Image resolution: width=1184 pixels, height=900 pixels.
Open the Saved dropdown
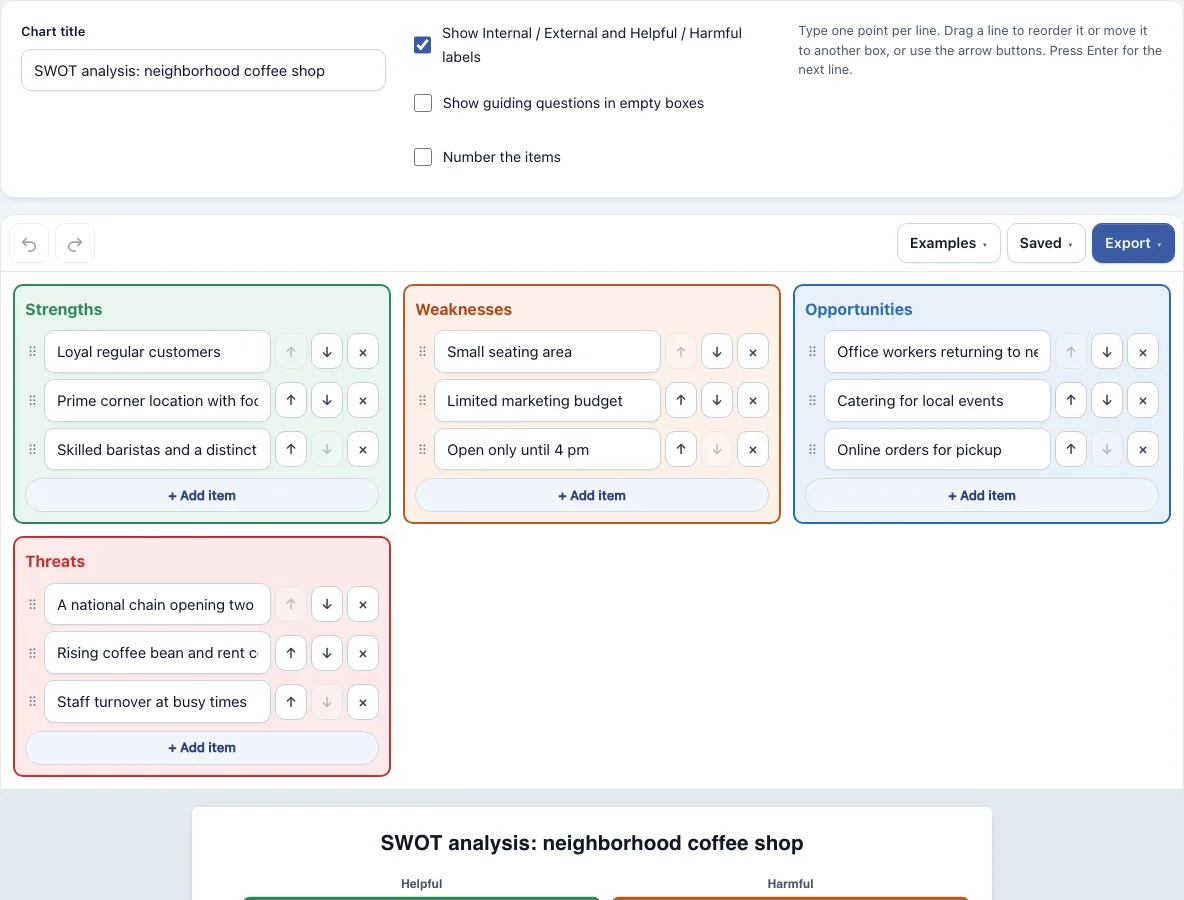point(1046,243)
